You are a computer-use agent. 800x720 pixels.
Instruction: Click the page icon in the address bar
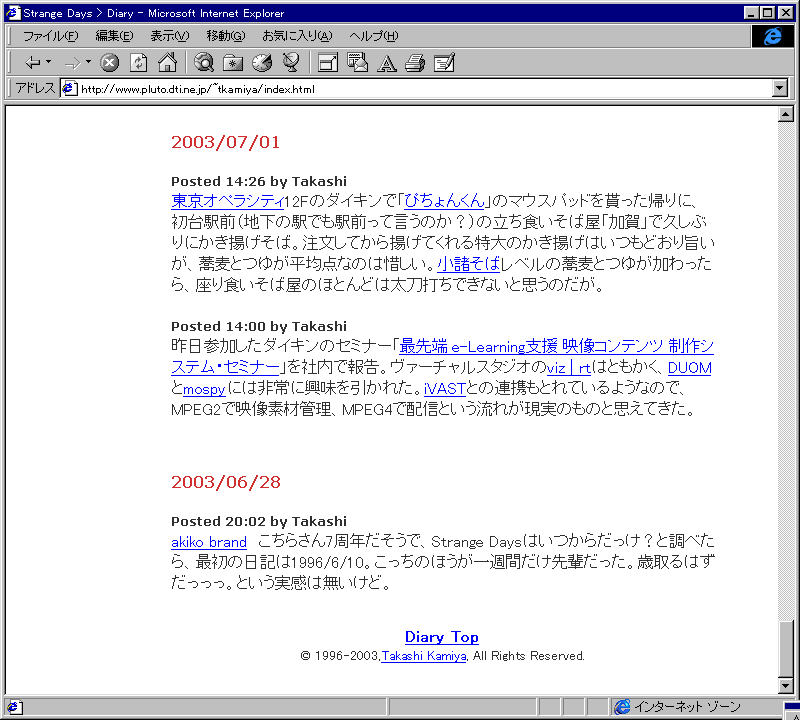pos(69,89)
